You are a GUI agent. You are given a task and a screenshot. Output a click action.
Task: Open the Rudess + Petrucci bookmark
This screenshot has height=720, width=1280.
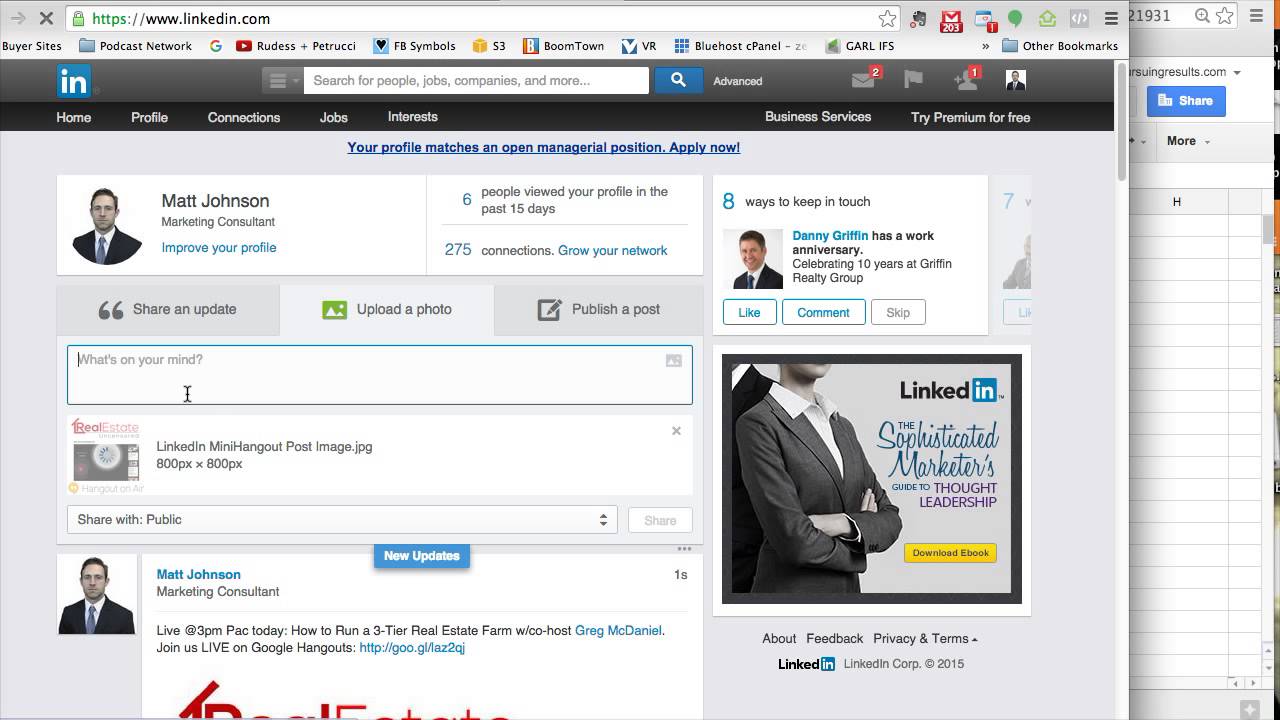coord(296,46)
